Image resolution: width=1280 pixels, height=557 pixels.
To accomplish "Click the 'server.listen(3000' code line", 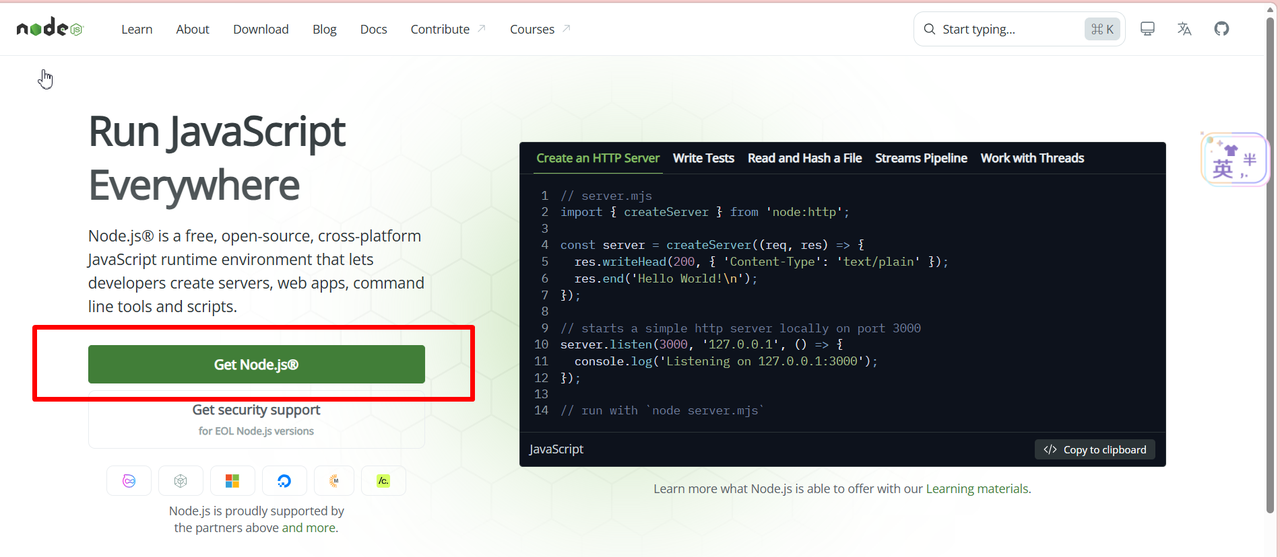I will coord(701,344).
